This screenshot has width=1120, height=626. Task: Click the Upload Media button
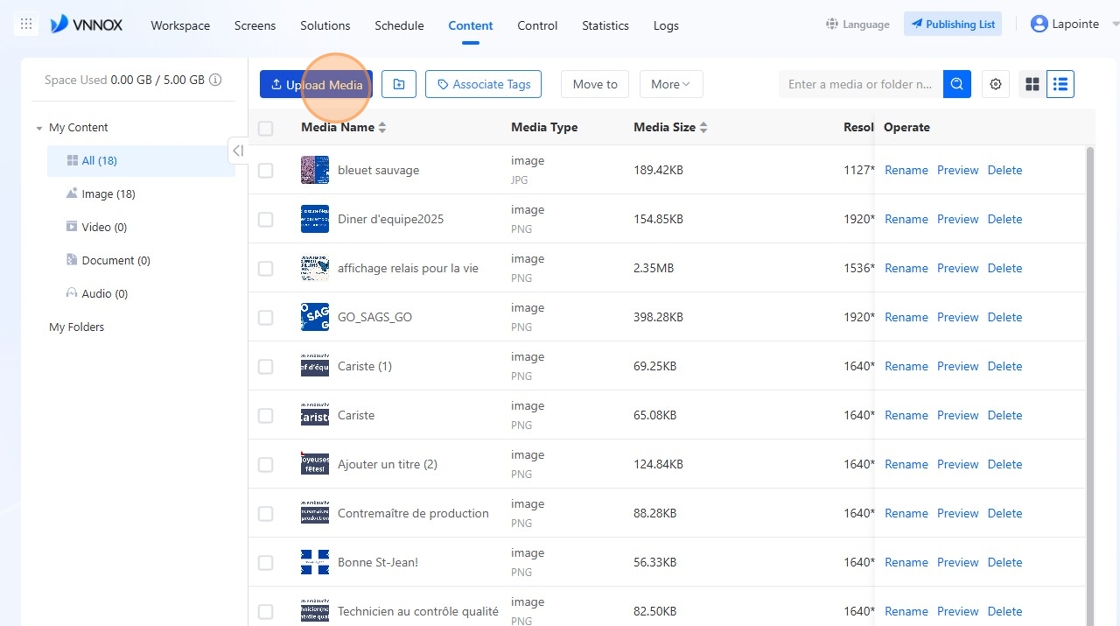(316, 84)
